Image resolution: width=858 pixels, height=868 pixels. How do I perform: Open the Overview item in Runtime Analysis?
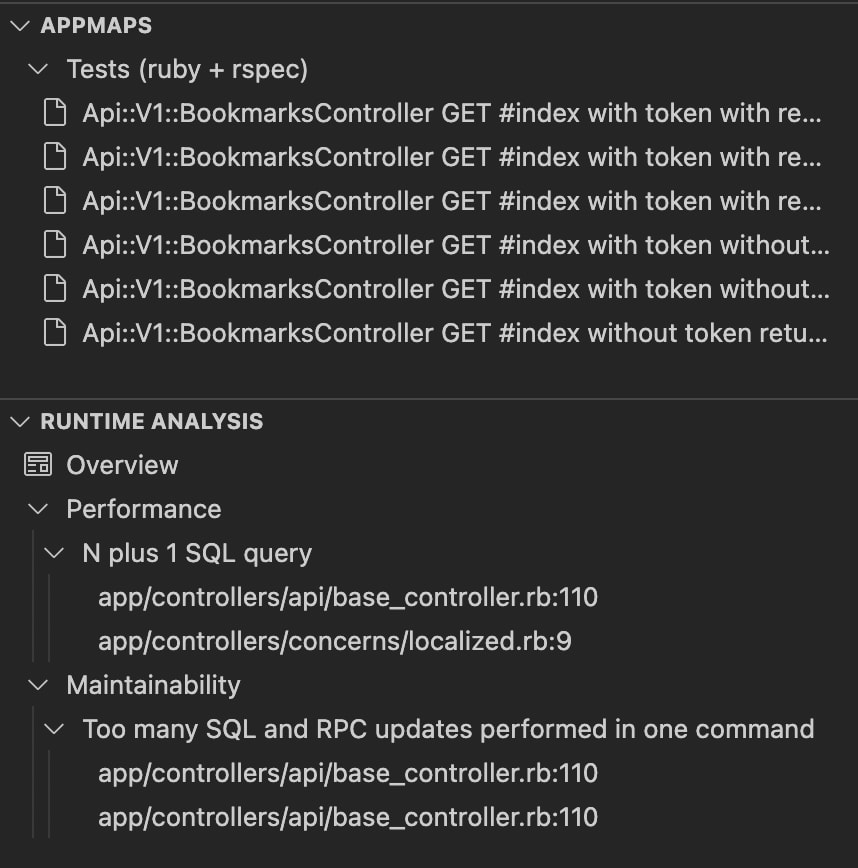tap(122, 464)
